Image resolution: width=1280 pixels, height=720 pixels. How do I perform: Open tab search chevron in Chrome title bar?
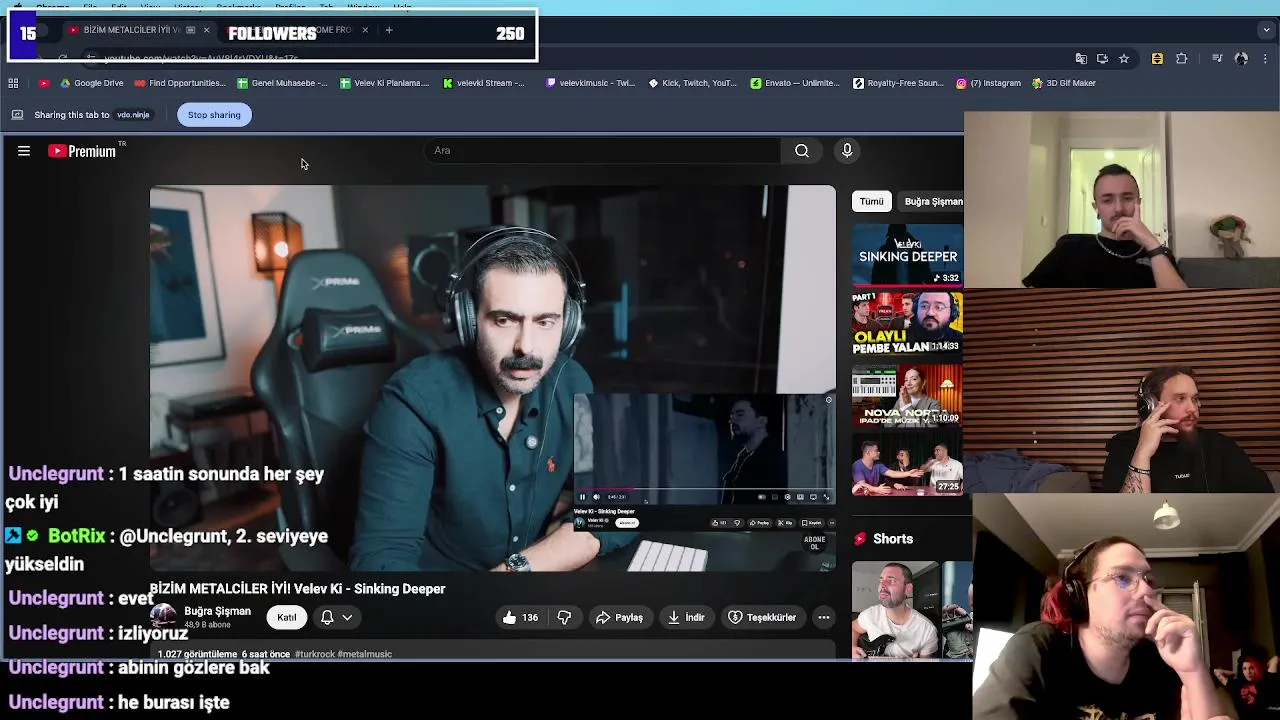tap(1266, 30)
